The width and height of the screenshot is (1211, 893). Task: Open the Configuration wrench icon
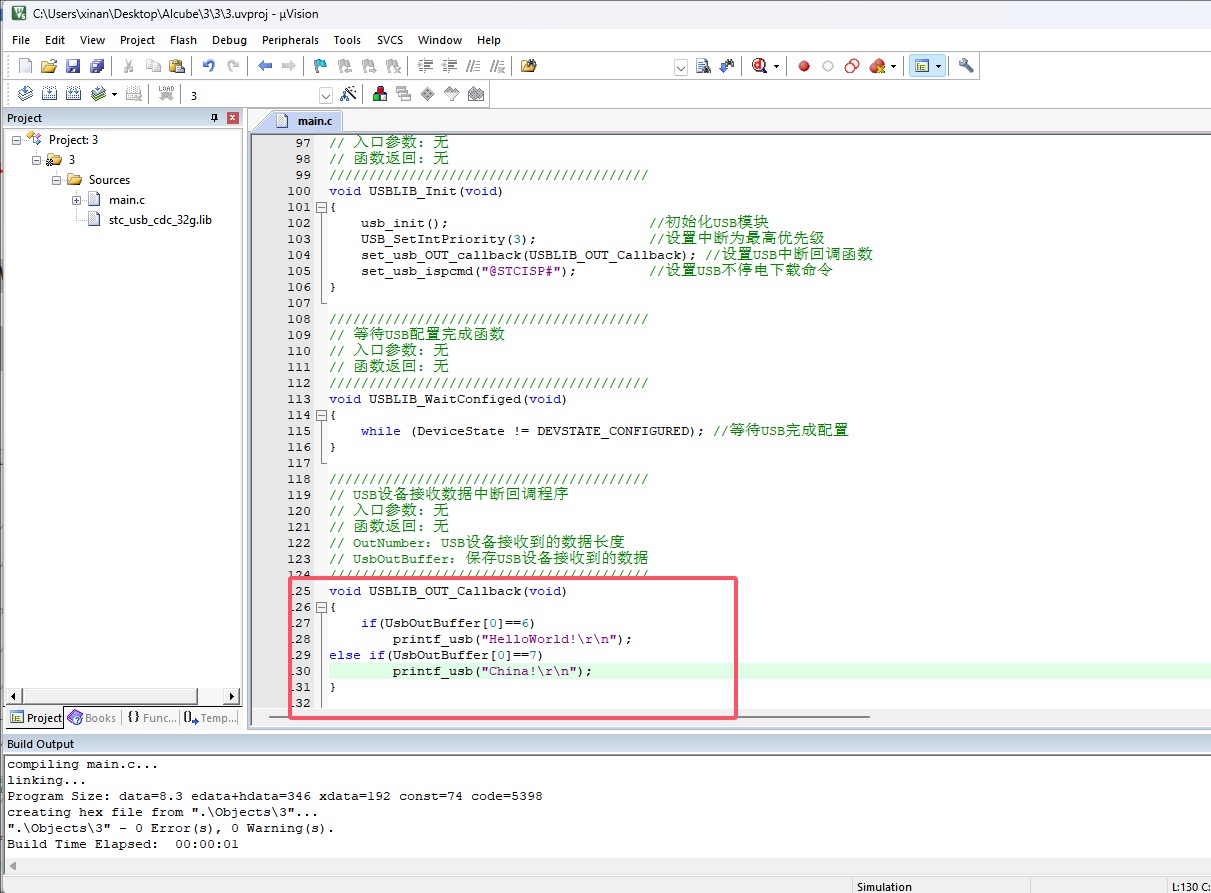965,66
